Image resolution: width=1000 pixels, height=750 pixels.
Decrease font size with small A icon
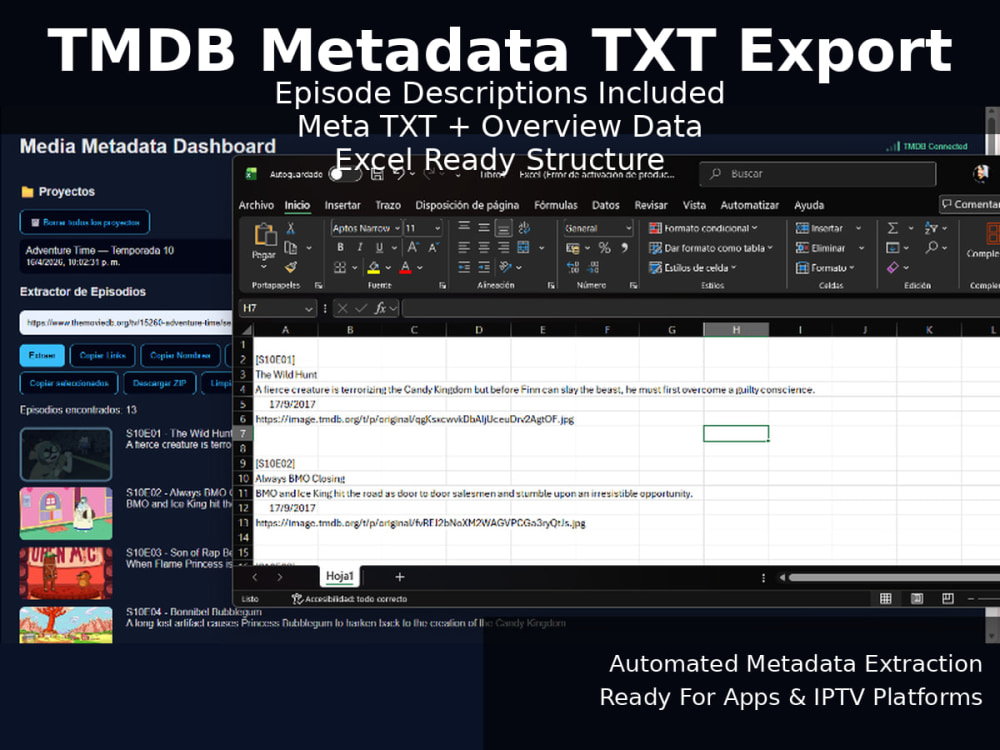[x=434, y=247]
